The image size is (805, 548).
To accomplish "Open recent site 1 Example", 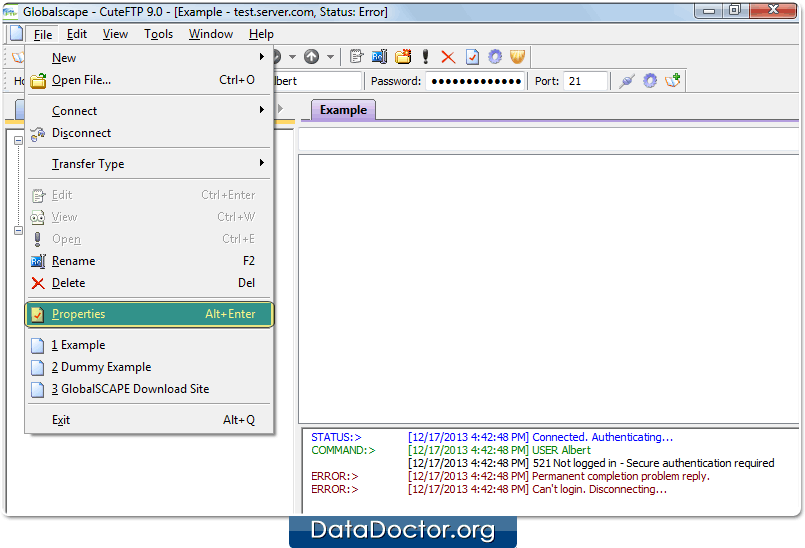I will point(149,345).
